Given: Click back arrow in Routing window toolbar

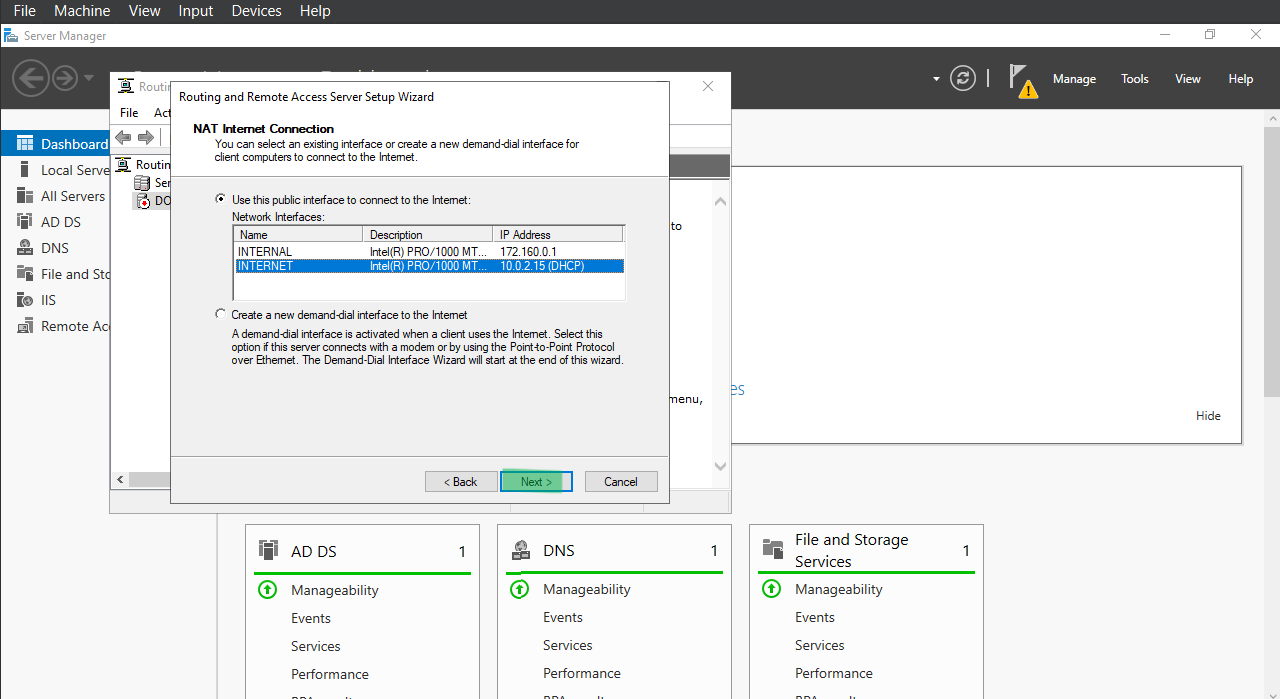Looking at the screenshot, I should click(123, 137).
